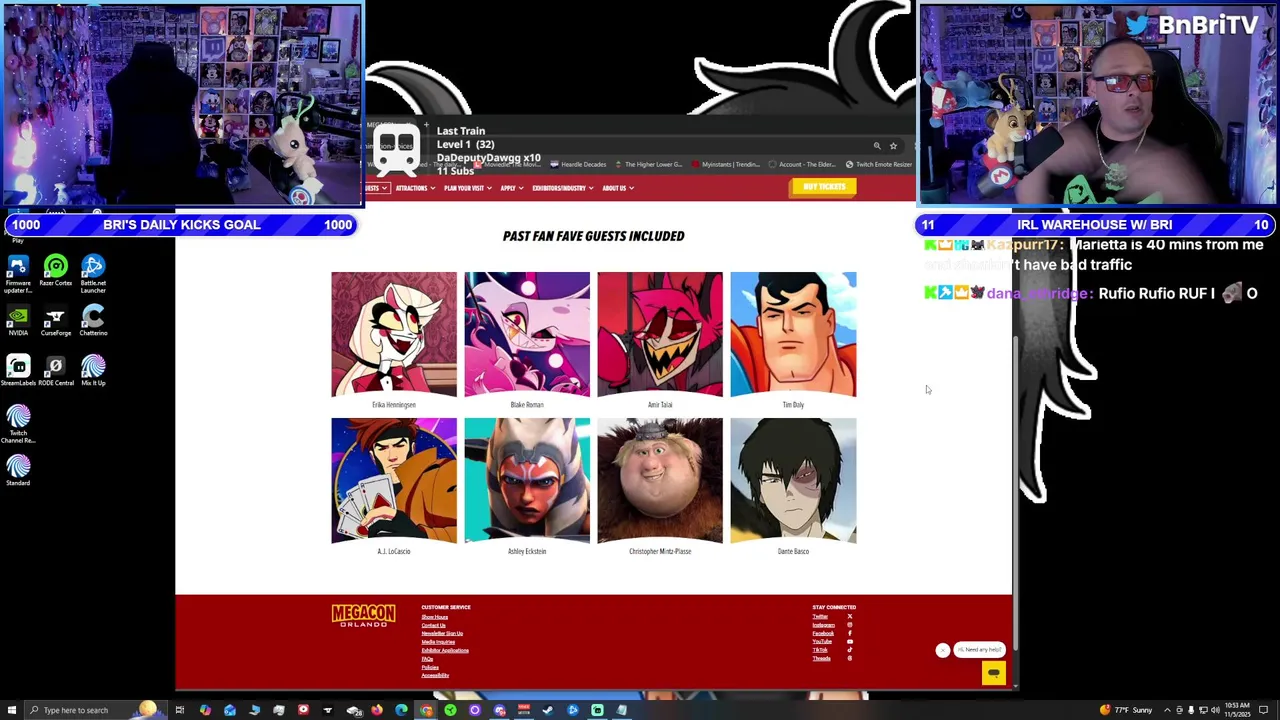Open a new browser tab with plus
The image size is (1280, 720).
[426, 126]
